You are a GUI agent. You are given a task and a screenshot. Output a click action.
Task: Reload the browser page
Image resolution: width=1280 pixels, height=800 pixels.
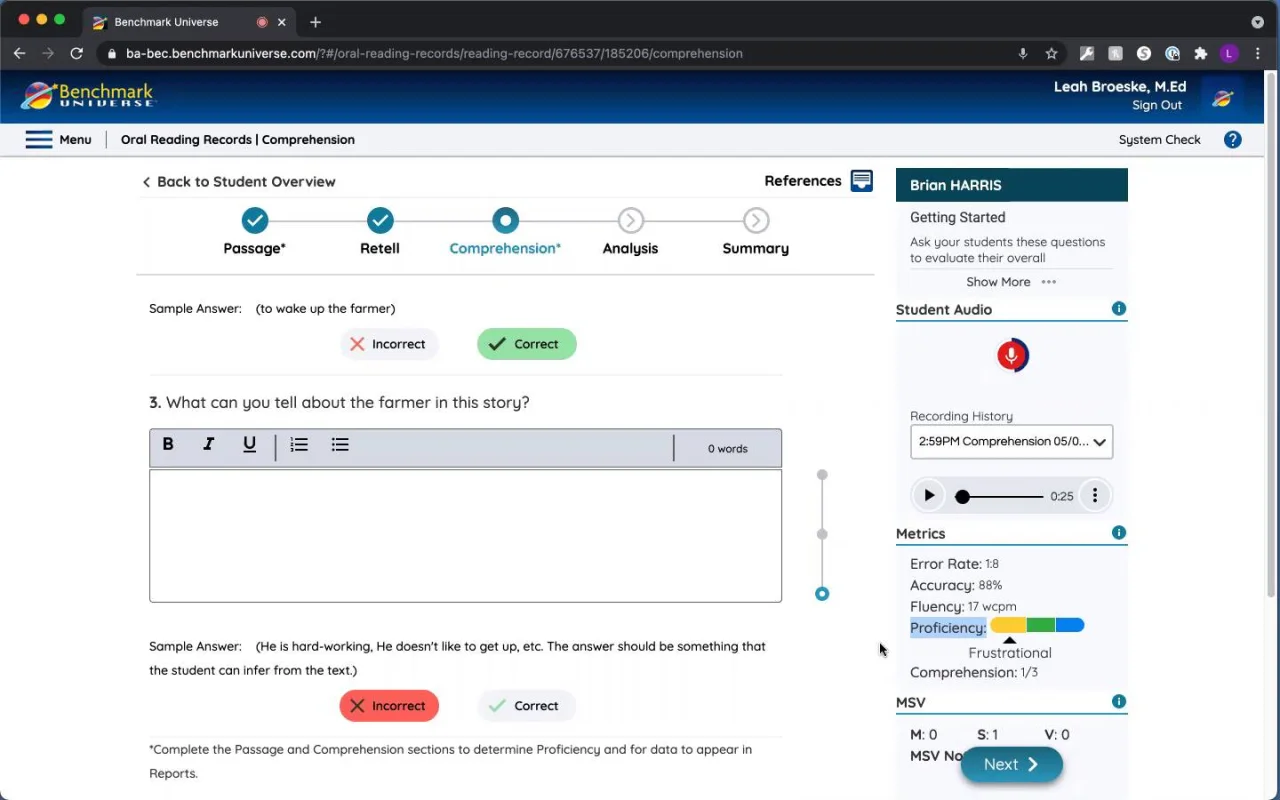click(76, 53)
